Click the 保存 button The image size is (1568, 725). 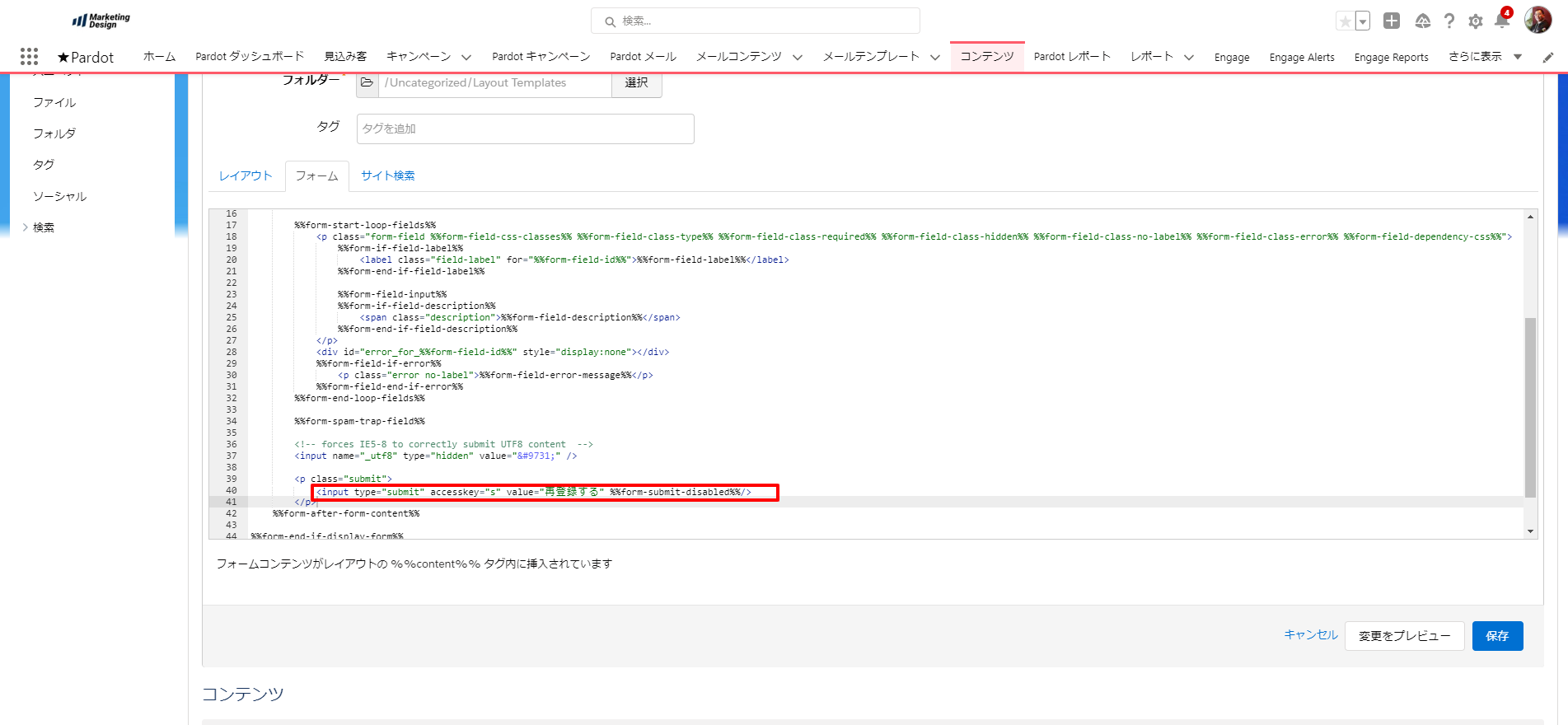pyautogui.click(x=1497, y=636)
